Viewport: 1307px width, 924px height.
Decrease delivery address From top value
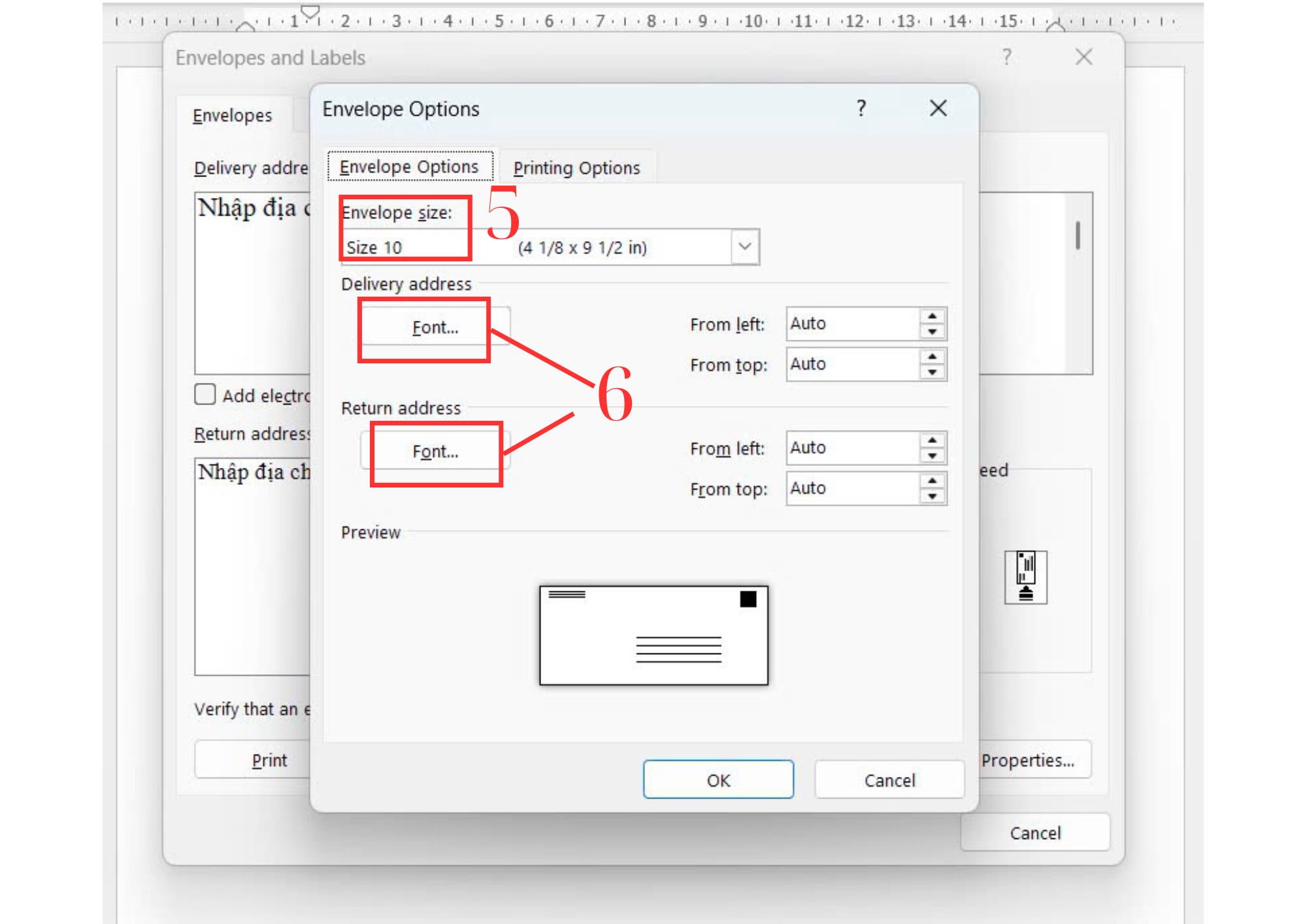coord(933,372)
